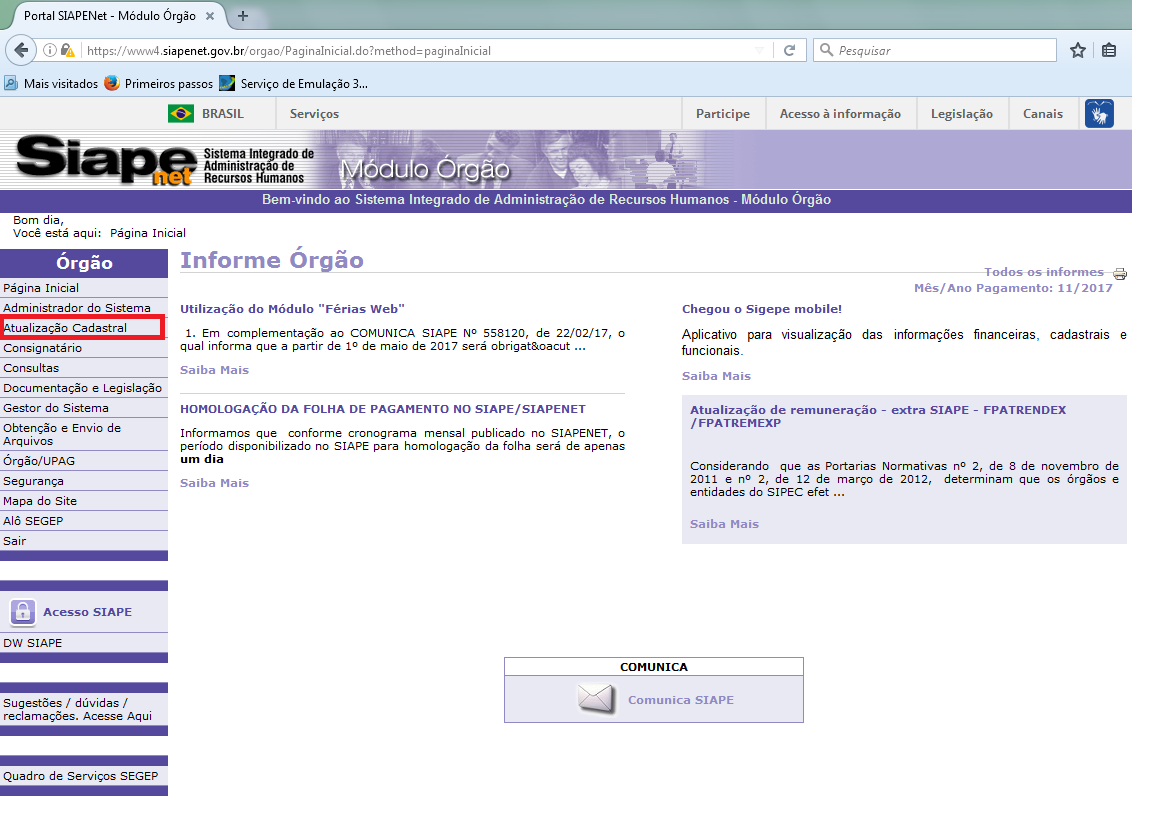Image resolution: width=1152 pixels, height=820 pixels.
Task: Click the Brazil flag icon
Action: [x=181, y=114]
